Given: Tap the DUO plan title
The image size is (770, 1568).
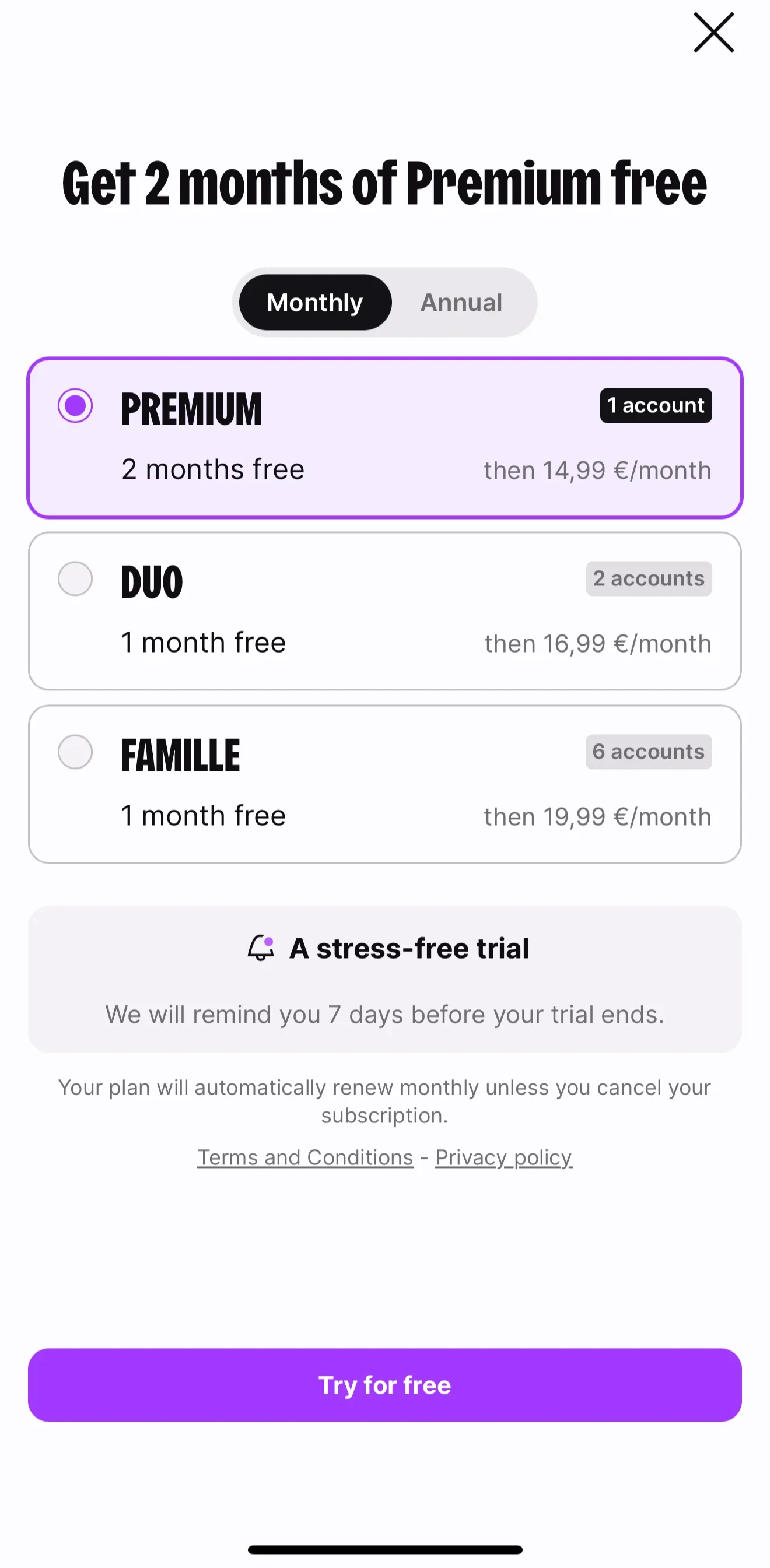Looking at the screenshot, I should coord(152,582).
